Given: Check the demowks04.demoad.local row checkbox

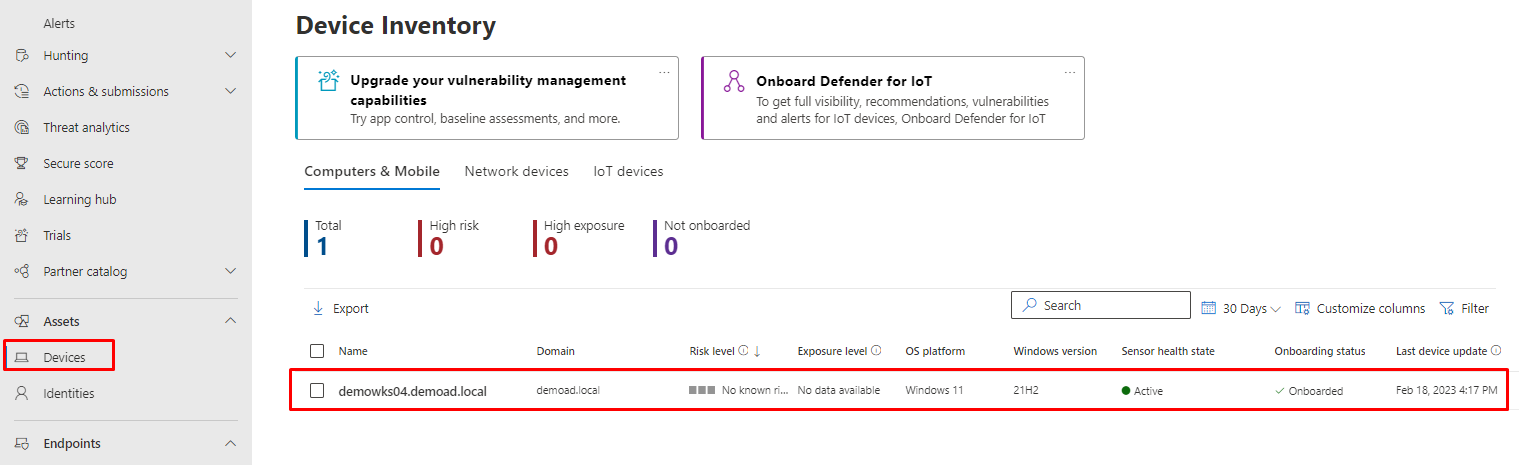Looking at the screenshot, I should [x=317, y=391].
